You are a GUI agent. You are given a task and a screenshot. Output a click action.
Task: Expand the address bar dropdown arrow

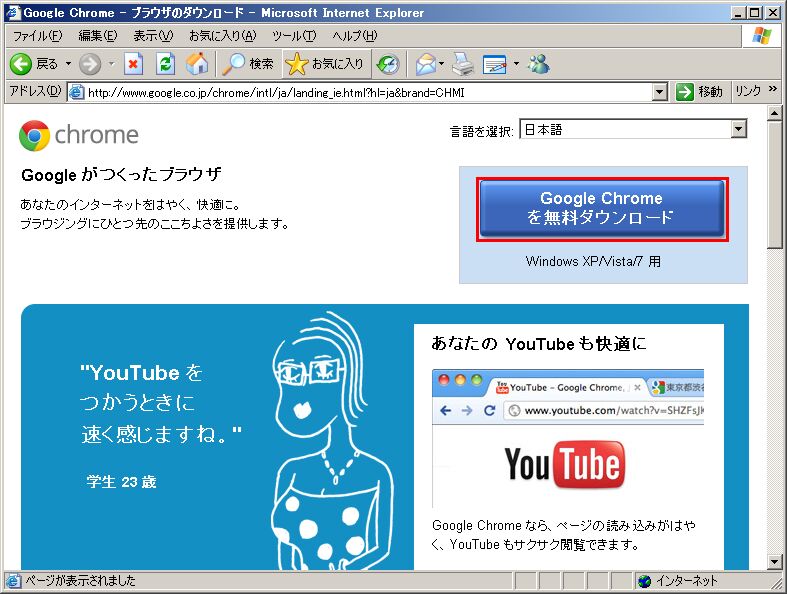[660, 92]
